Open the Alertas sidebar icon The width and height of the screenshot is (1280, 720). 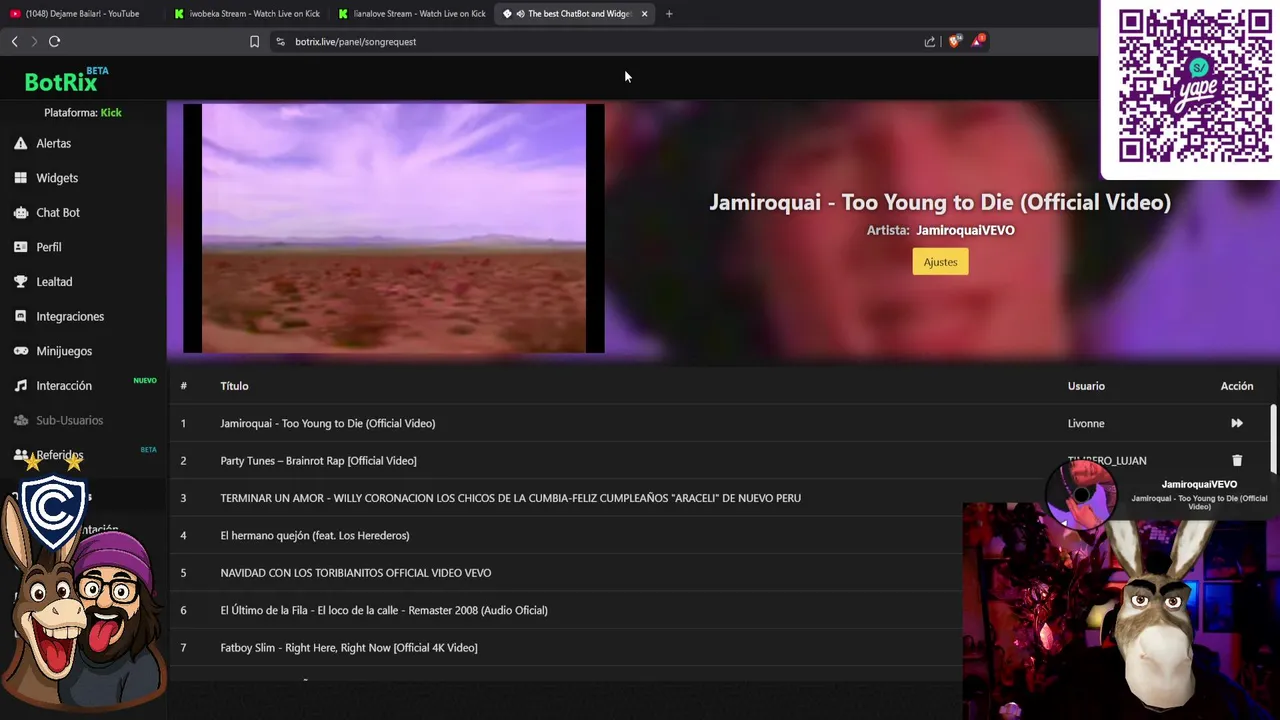20,144
